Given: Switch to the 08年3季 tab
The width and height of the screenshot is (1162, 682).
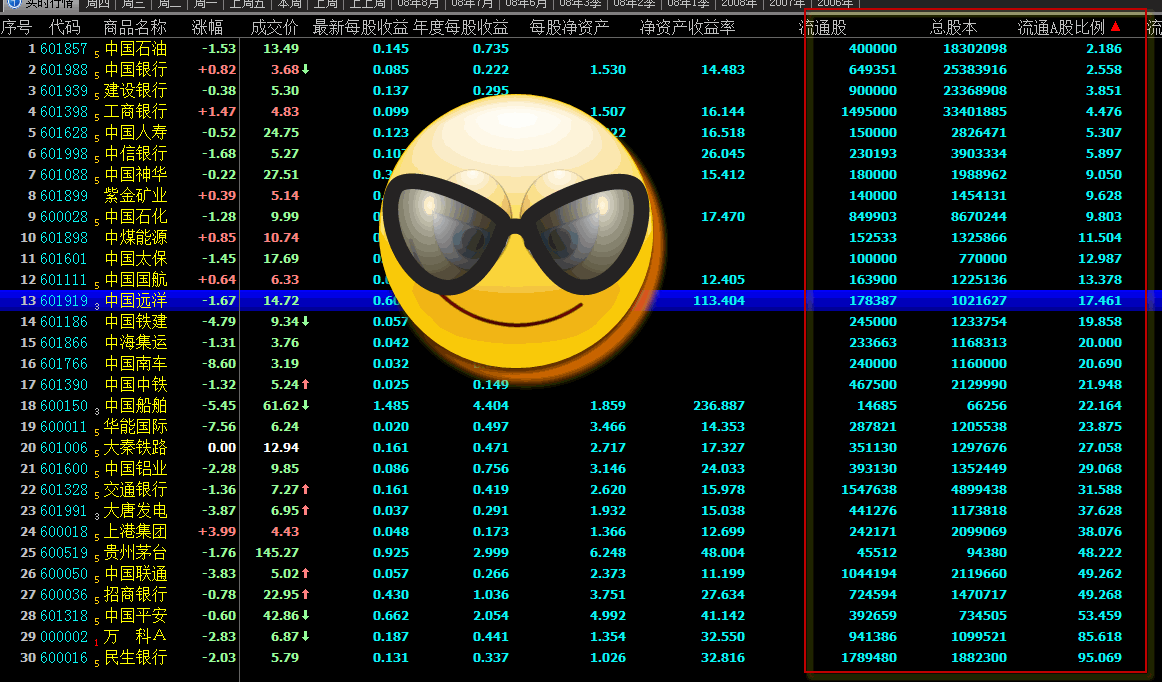Looking at the screenshot, I should click(580, 4).
